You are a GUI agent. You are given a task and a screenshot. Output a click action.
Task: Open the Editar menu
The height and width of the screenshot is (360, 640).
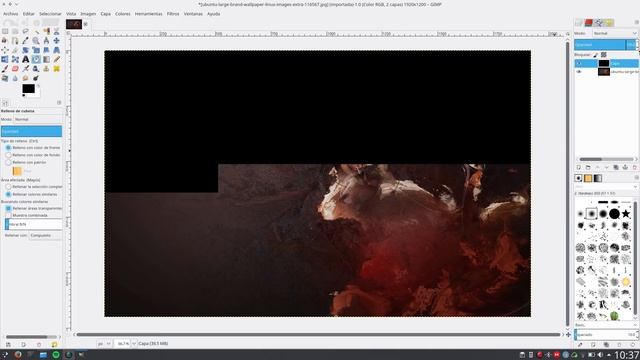tap(29, 14)
